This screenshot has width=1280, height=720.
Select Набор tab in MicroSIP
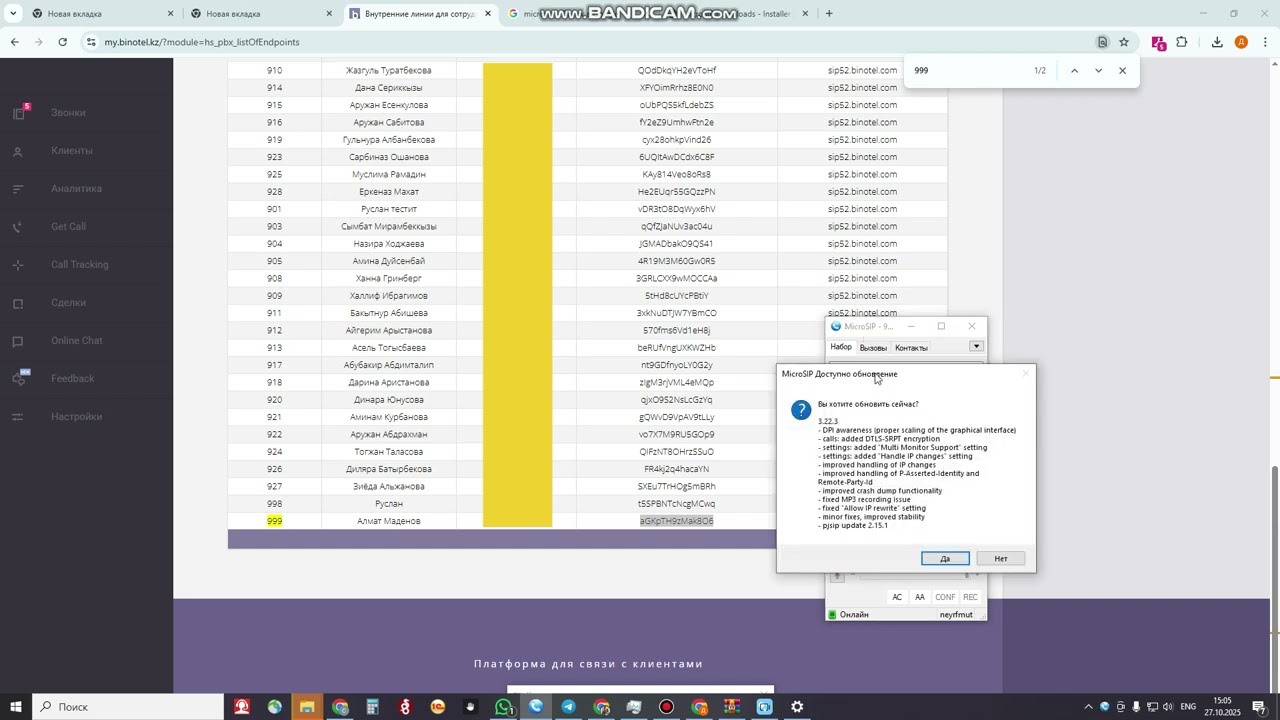(841, 347)
